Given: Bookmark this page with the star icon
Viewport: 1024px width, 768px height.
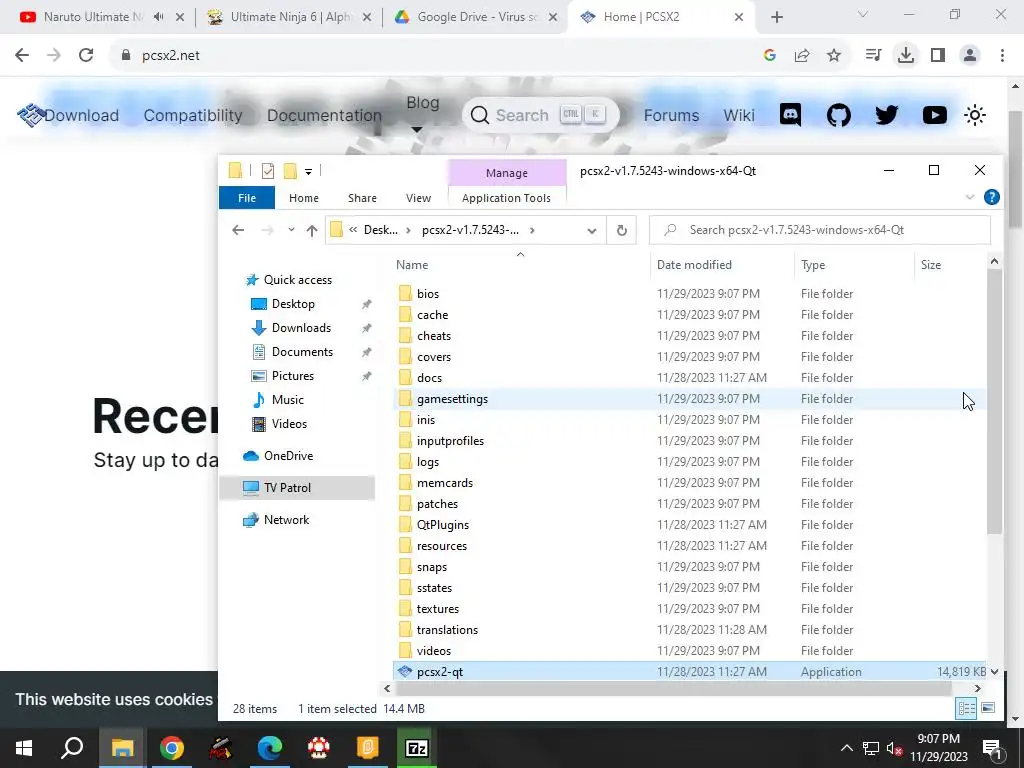Looking at the screenshot, I should [x=834, y=56].
